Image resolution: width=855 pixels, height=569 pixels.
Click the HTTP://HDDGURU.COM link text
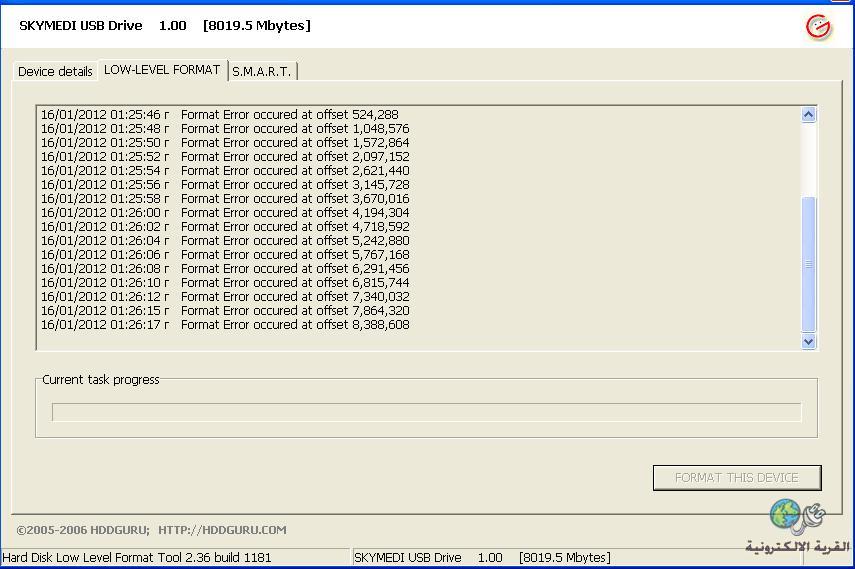pyautogui.click(x=222, y=530)
